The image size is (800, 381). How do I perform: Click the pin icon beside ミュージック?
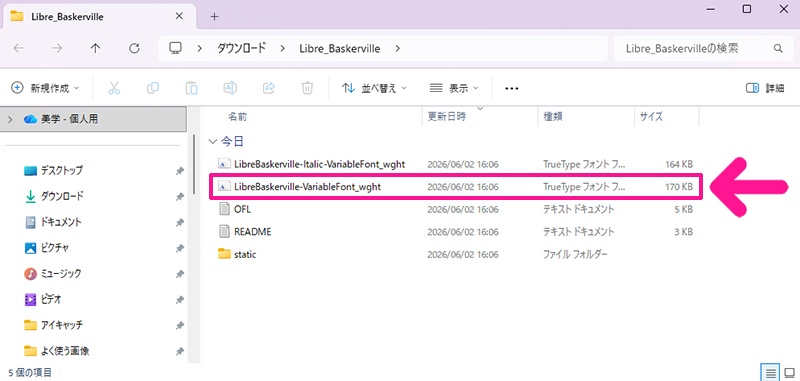coord(180,274)
